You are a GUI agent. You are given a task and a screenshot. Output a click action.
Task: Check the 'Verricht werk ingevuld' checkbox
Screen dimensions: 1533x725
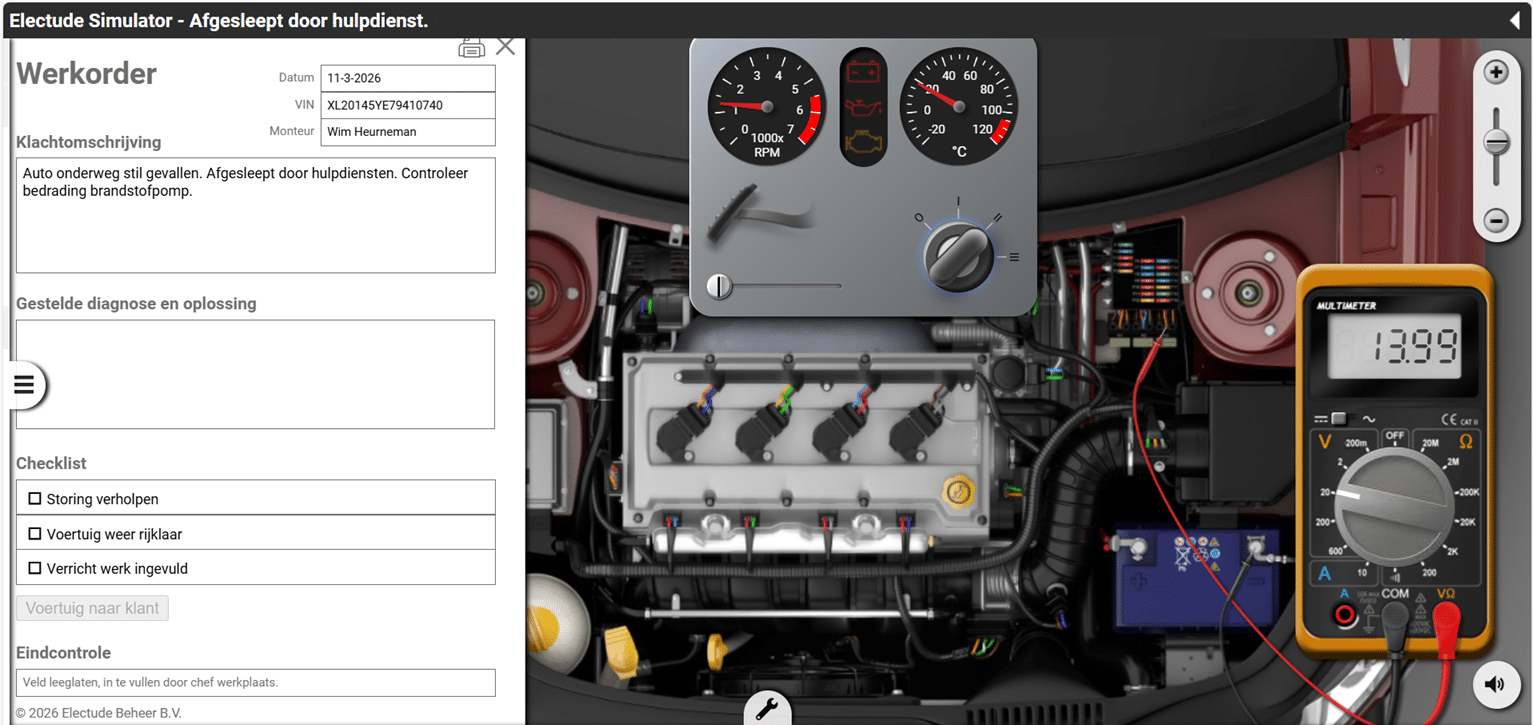tap(35, 568)
